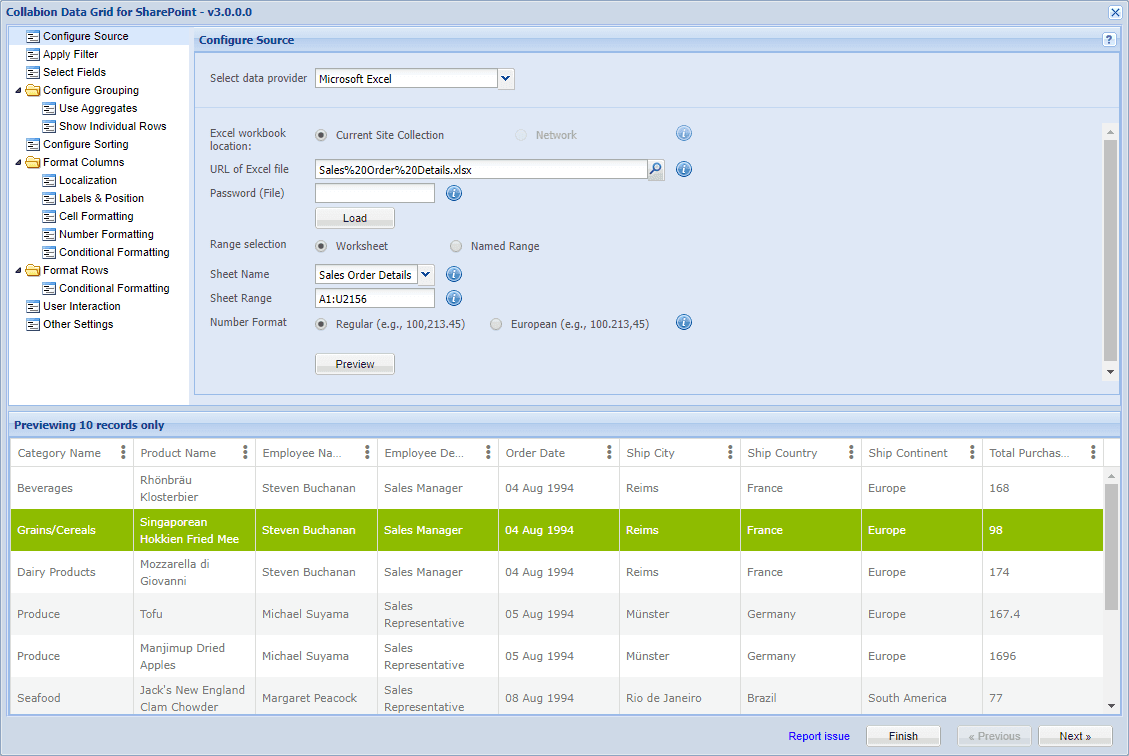Click the Finish button
Image resolution: width=1129 pixels, height=756 pixels.
pos(903,736)
